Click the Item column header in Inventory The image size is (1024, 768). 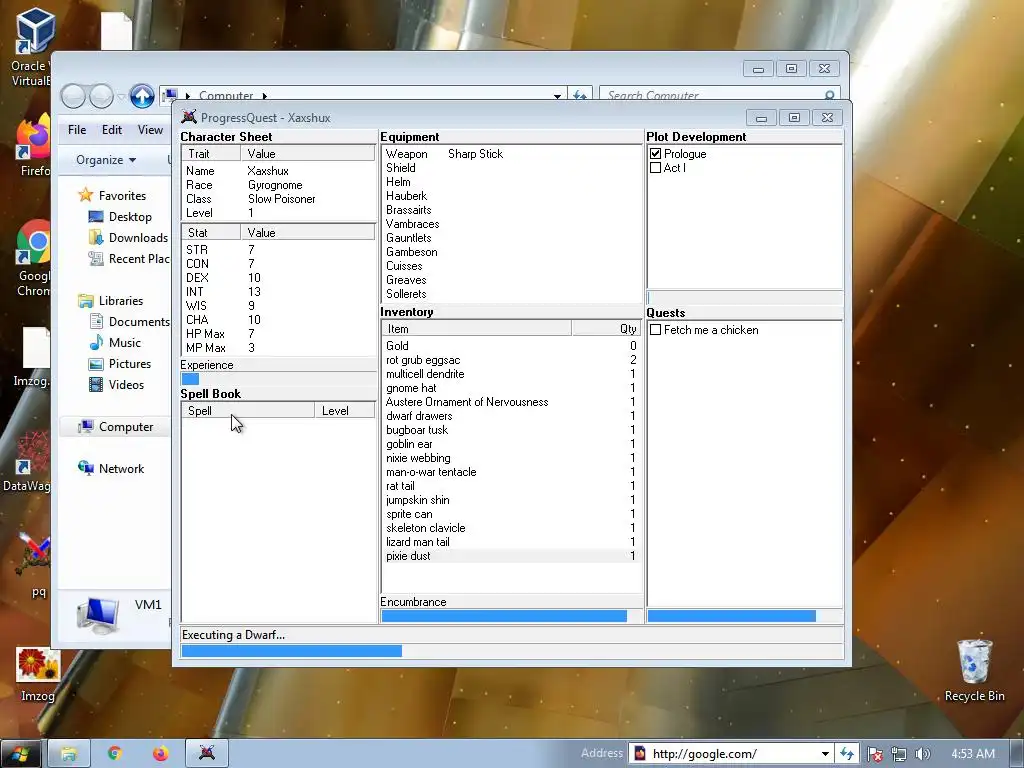477,328
